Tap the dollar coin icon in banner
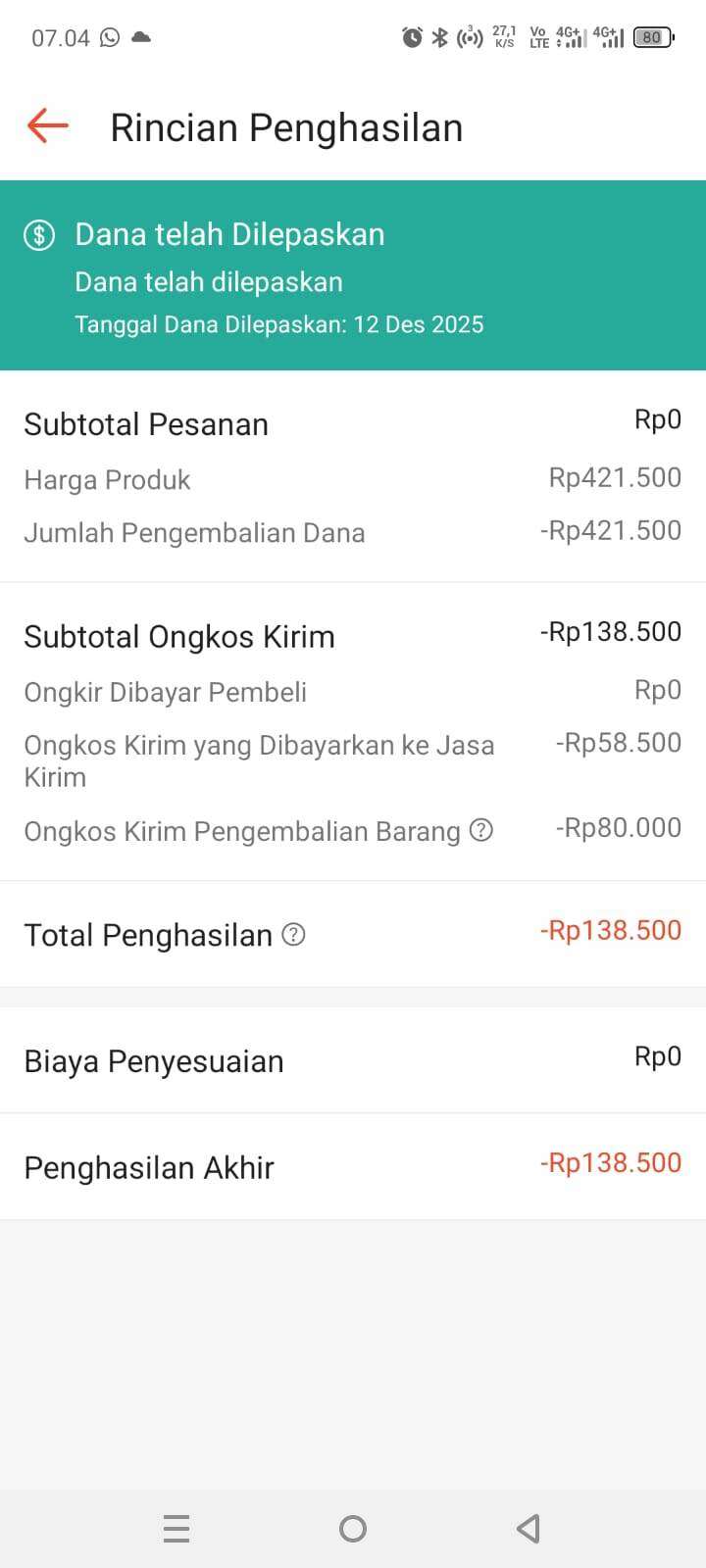The height and width of the screenshot is (1568, 706). [x=39, y=235]
